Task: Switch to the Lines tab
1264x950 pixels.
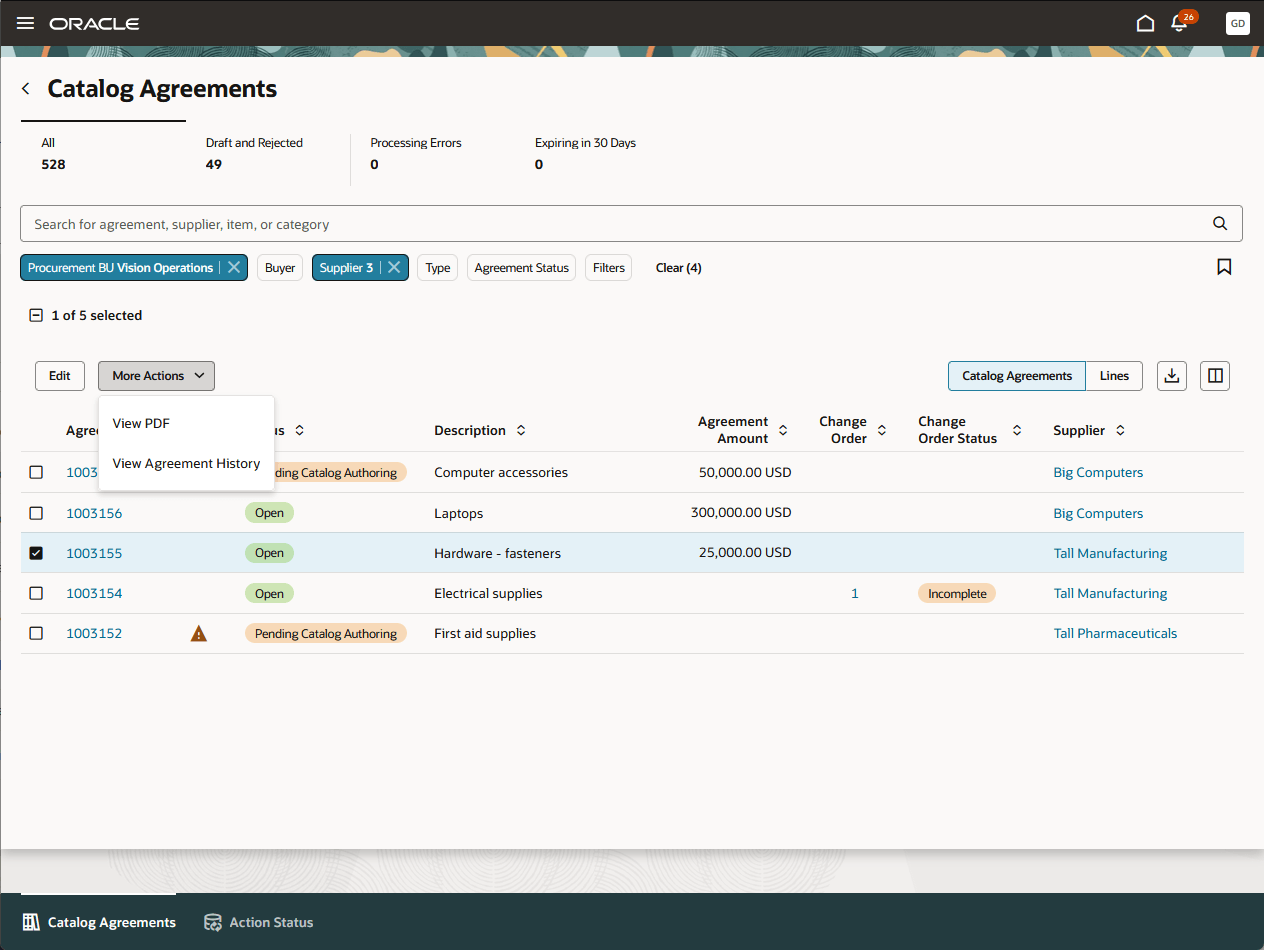Action: pos(1113,375)
